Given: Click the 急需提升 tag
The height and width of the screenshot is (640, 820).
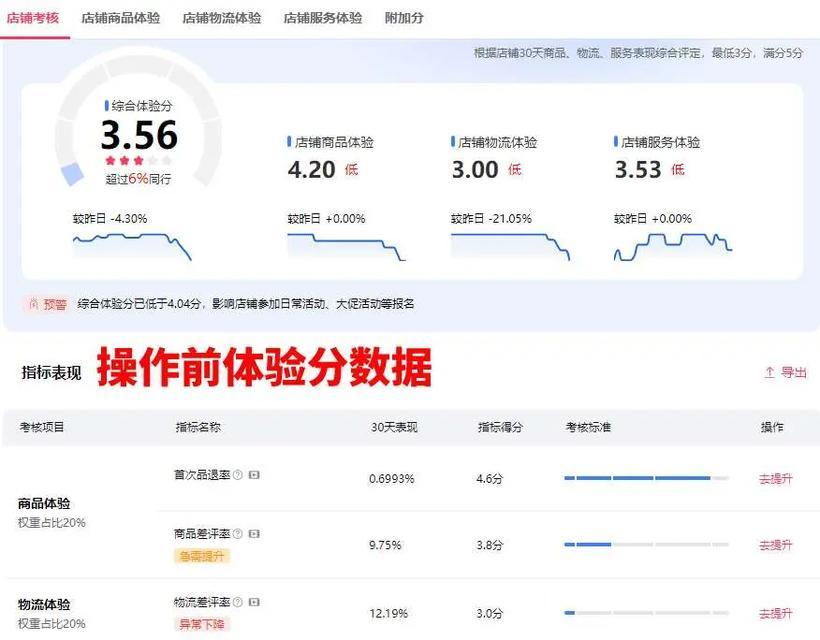Looking at the screenshot, I should (x=202, y=556).
